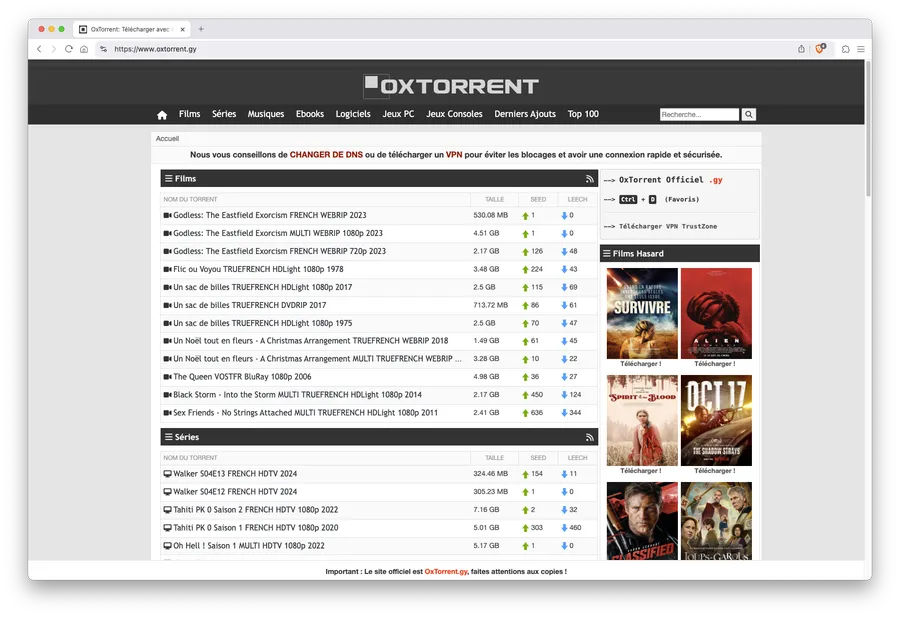This screenshot has height=617, width=900.
Task: Open the Séries menu item
Action: pyautogui.click(x=224, y=114)
